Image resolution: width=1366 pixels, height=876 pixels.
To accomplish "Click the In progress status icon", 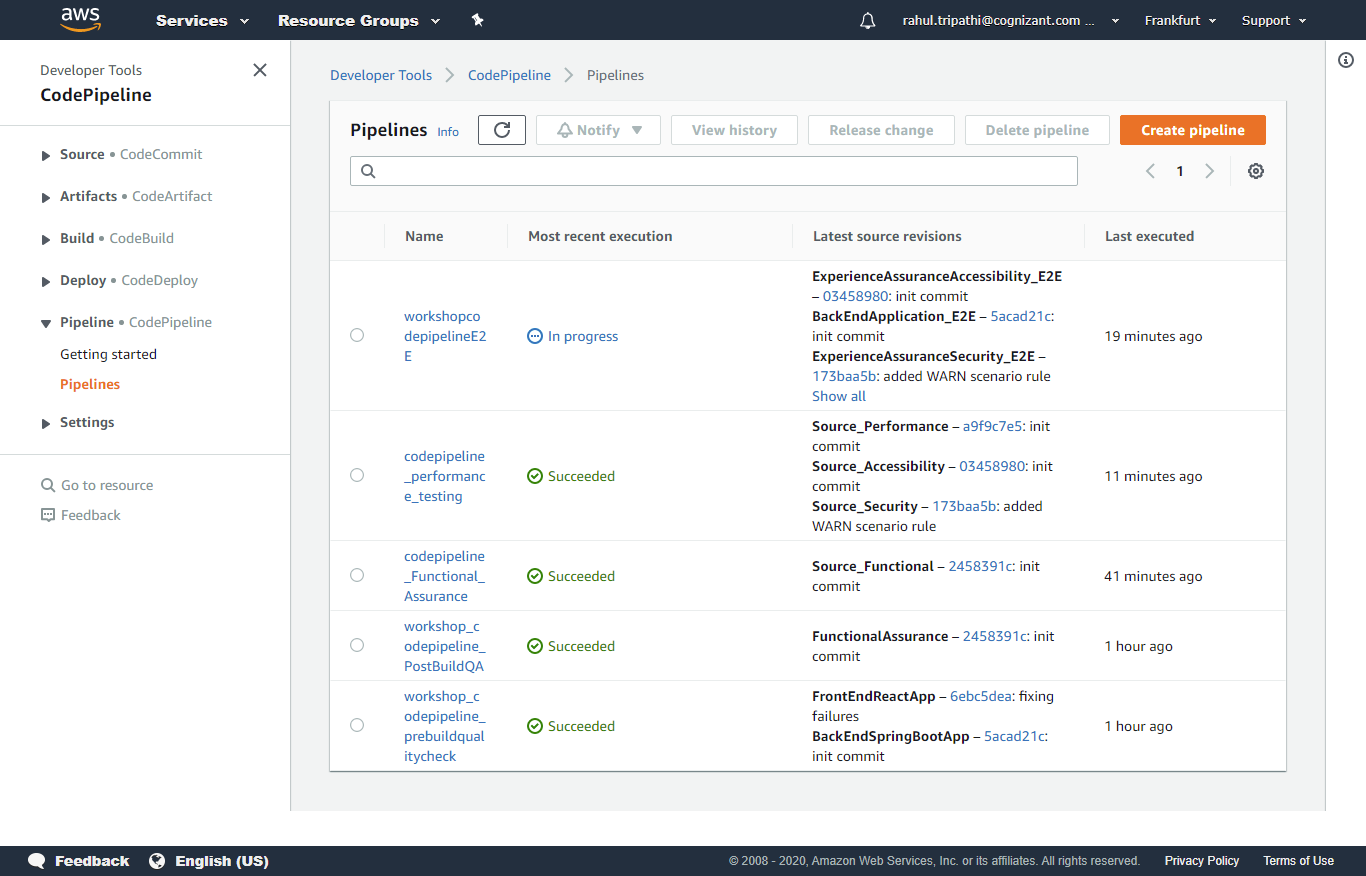I will pyautogui.click(x=535, y=336).
